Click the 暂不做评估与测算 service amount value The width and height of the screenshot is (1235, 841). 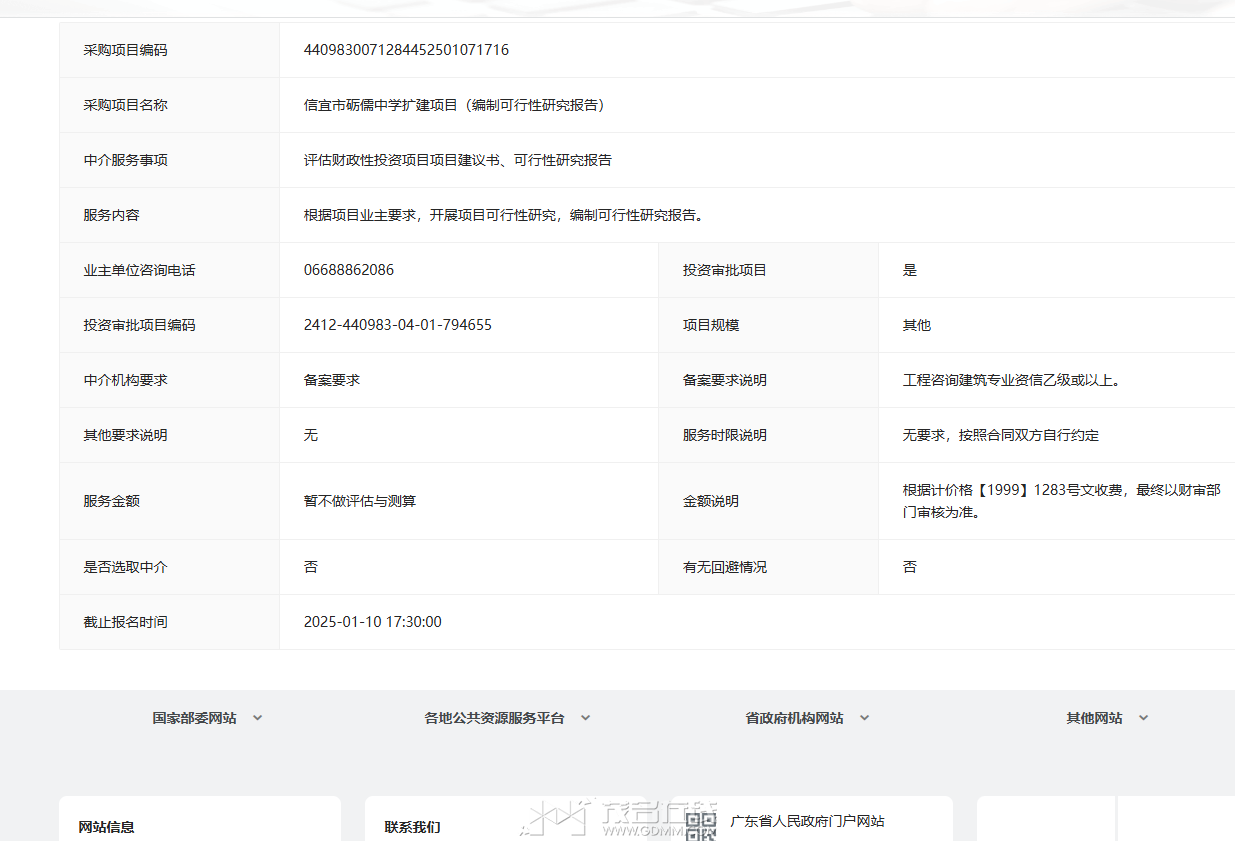point(359,501)
